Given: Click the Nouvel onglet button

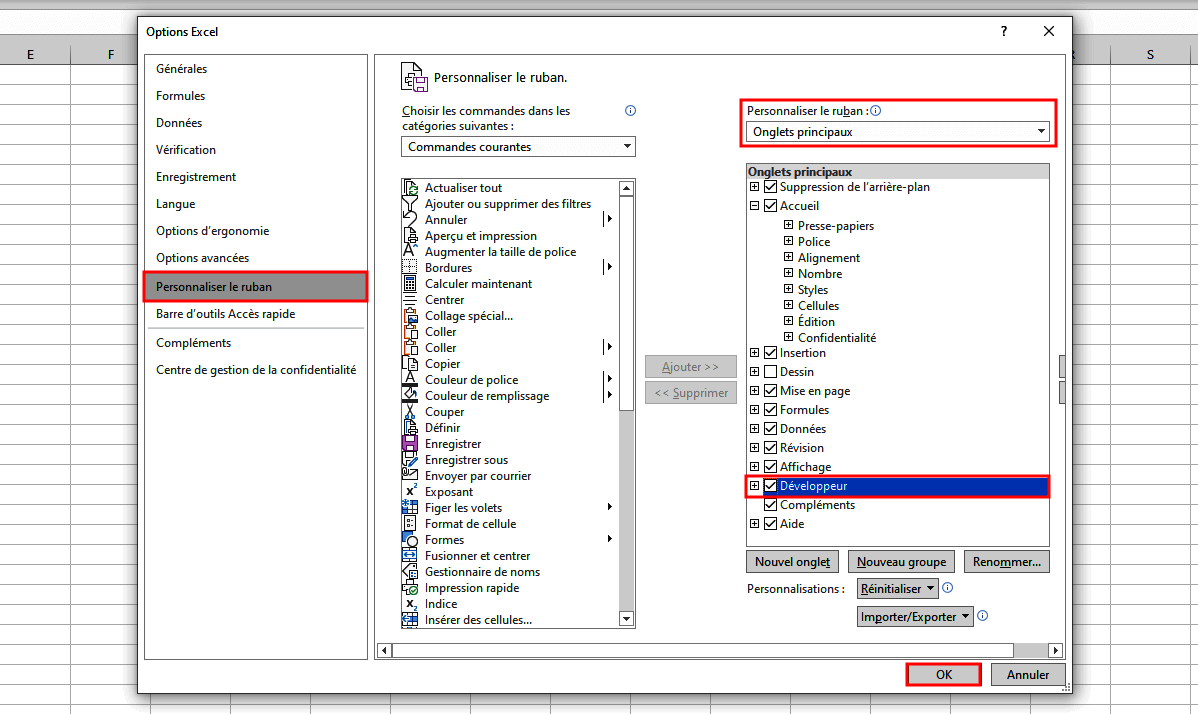Looking at the screenshot, I should [792, 562].
